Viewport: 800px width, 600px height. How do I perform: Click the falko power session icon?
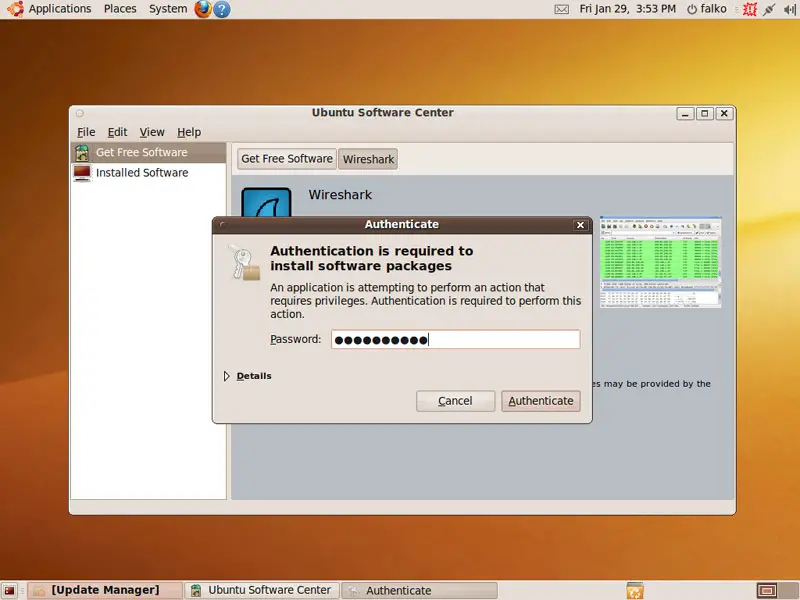(691, 9)
